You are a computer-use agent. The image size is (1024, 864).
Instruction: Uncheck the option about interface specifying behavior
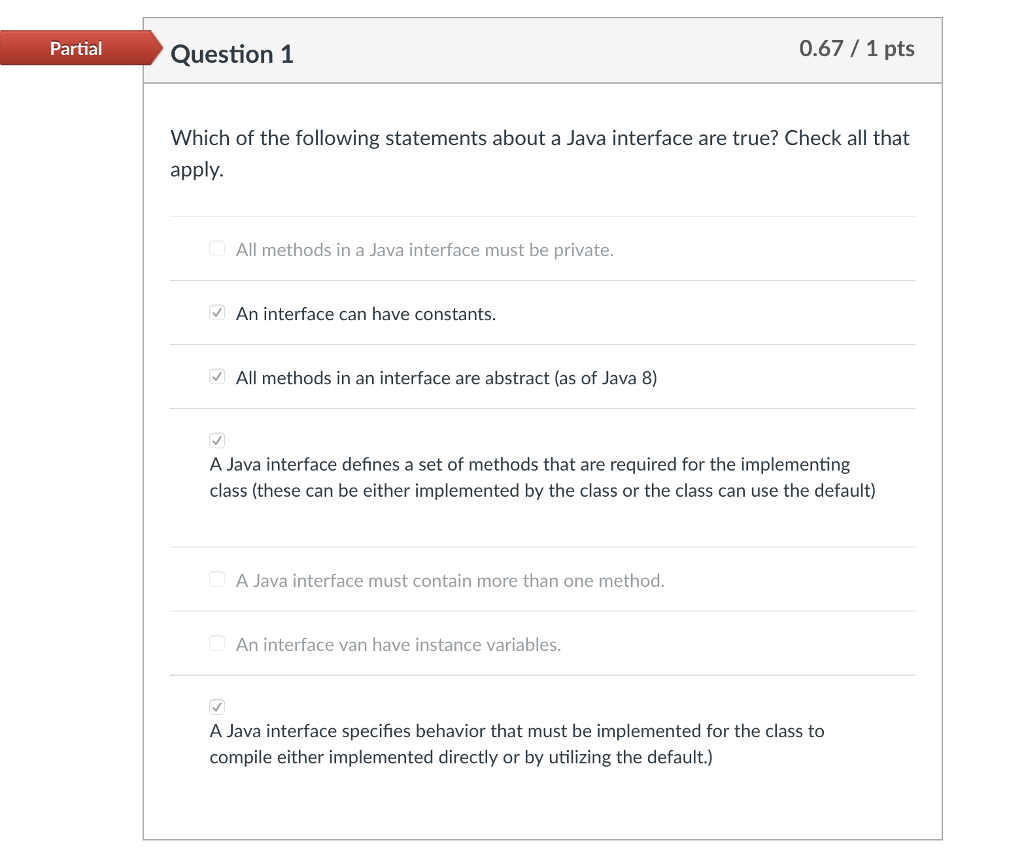[x=217, y=707]
